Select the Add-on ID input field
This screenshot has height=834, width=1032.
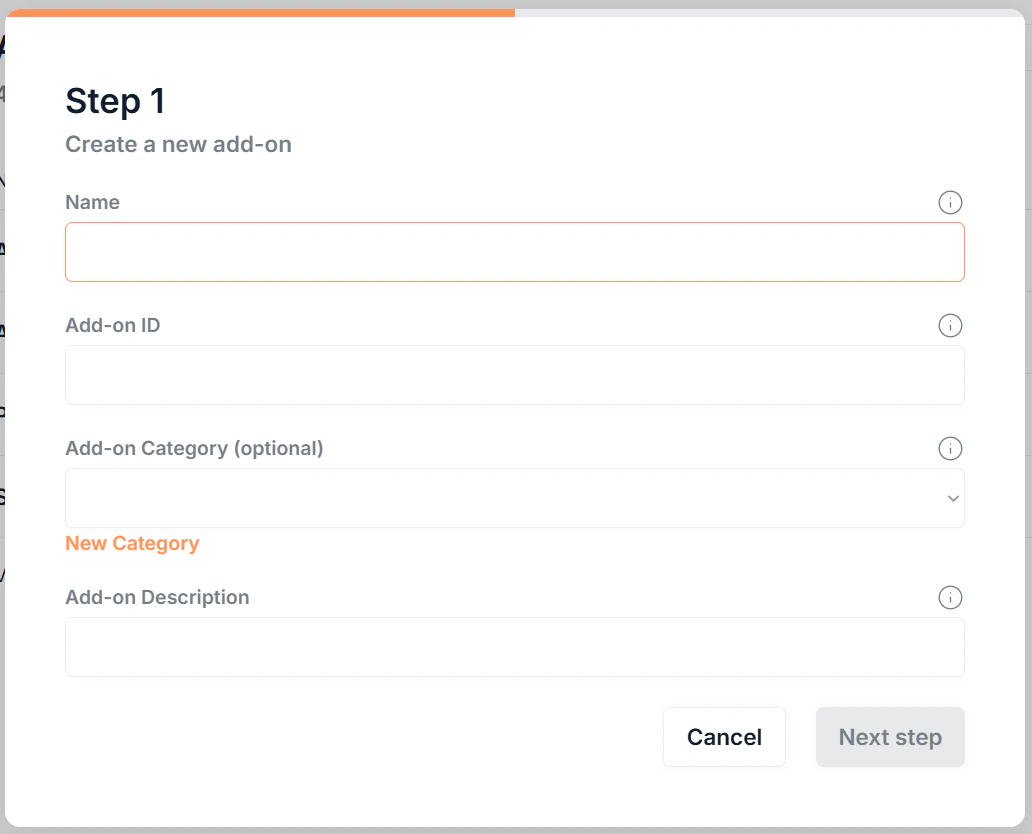click(515, 374)
